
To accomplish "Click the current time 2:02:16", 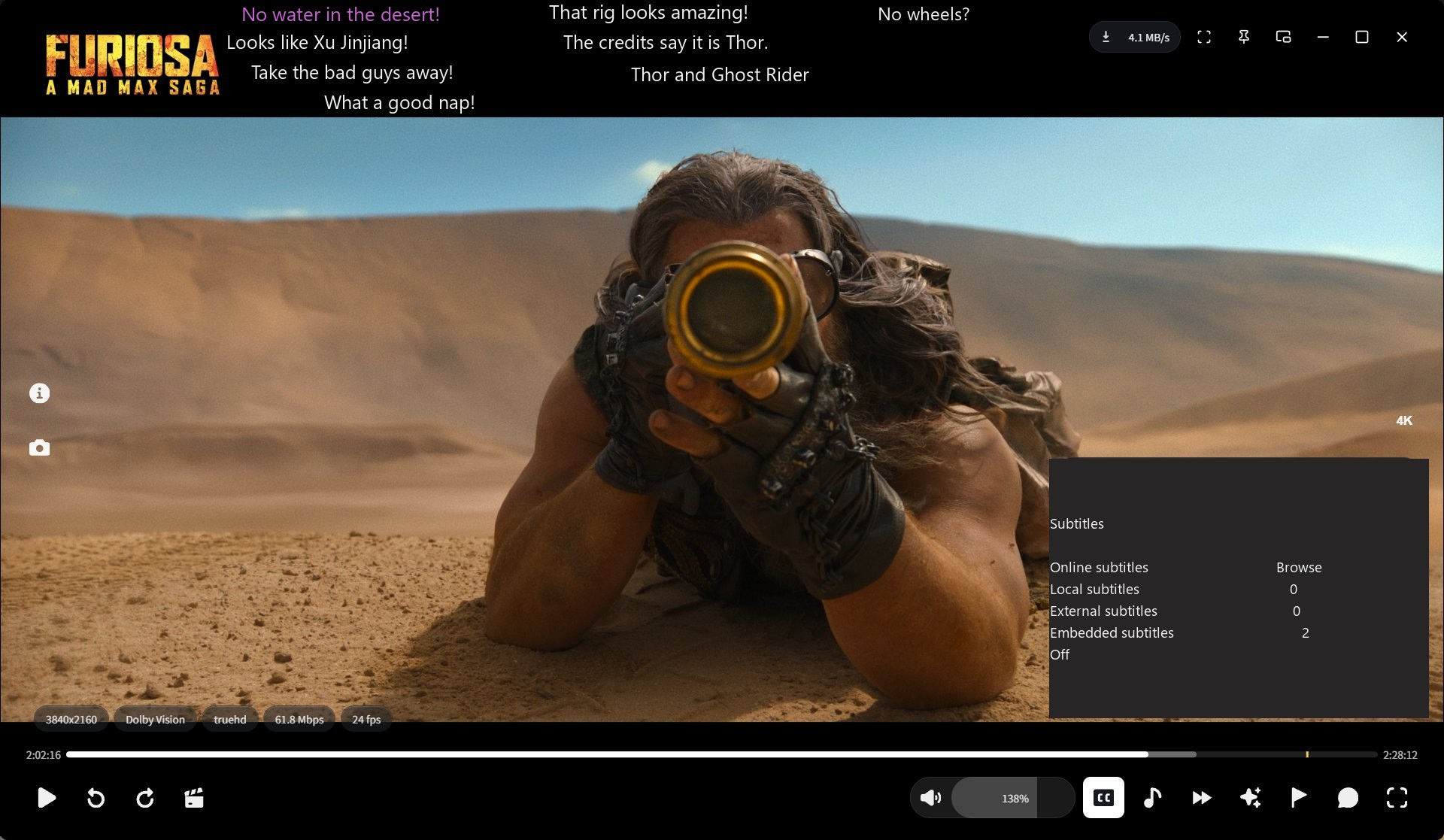I will pos(44,755).
